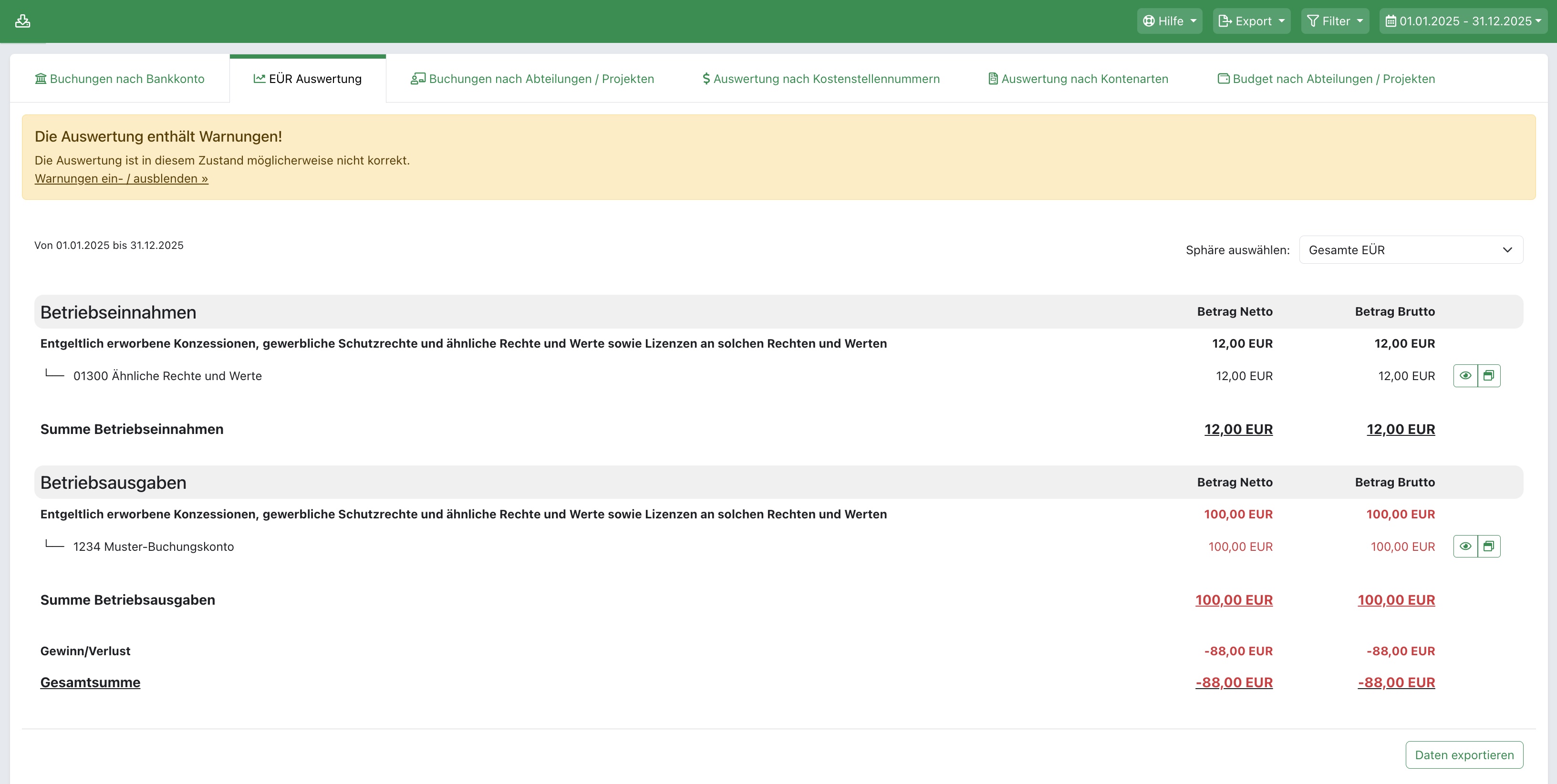Click the inbox download icon top-left
Screen dimensions: 1557x784
[22, 21]
